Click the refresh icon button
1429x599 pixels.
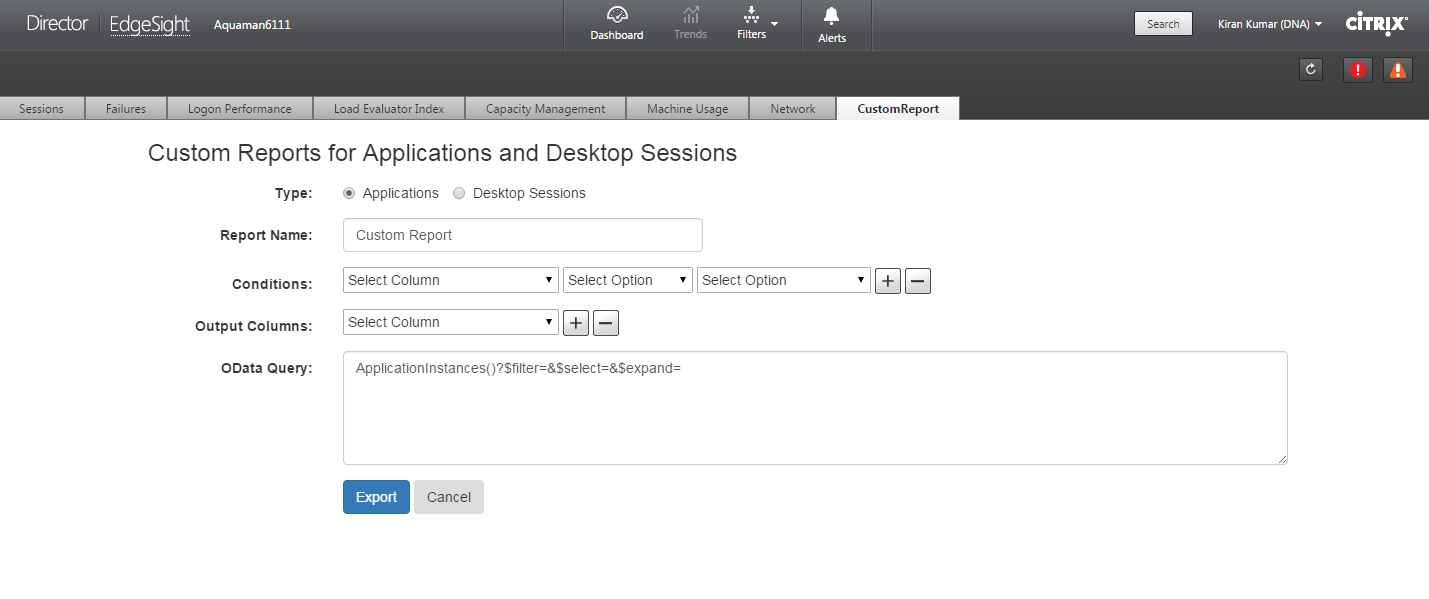1310,70
